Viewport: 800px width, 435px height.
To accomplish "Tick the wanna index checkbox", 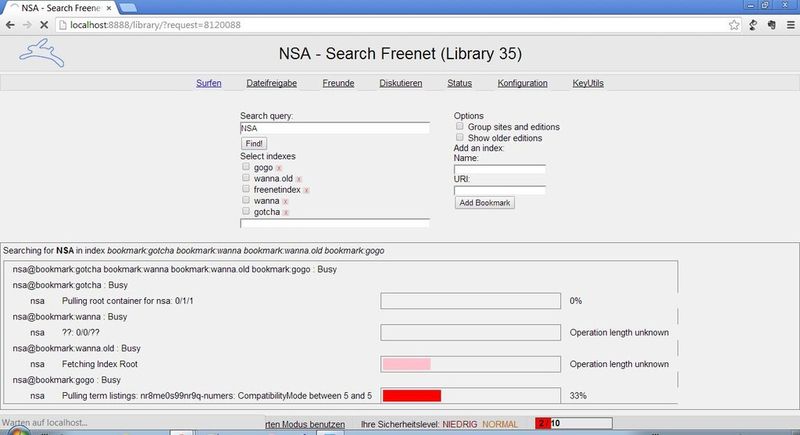I will 246,200.
